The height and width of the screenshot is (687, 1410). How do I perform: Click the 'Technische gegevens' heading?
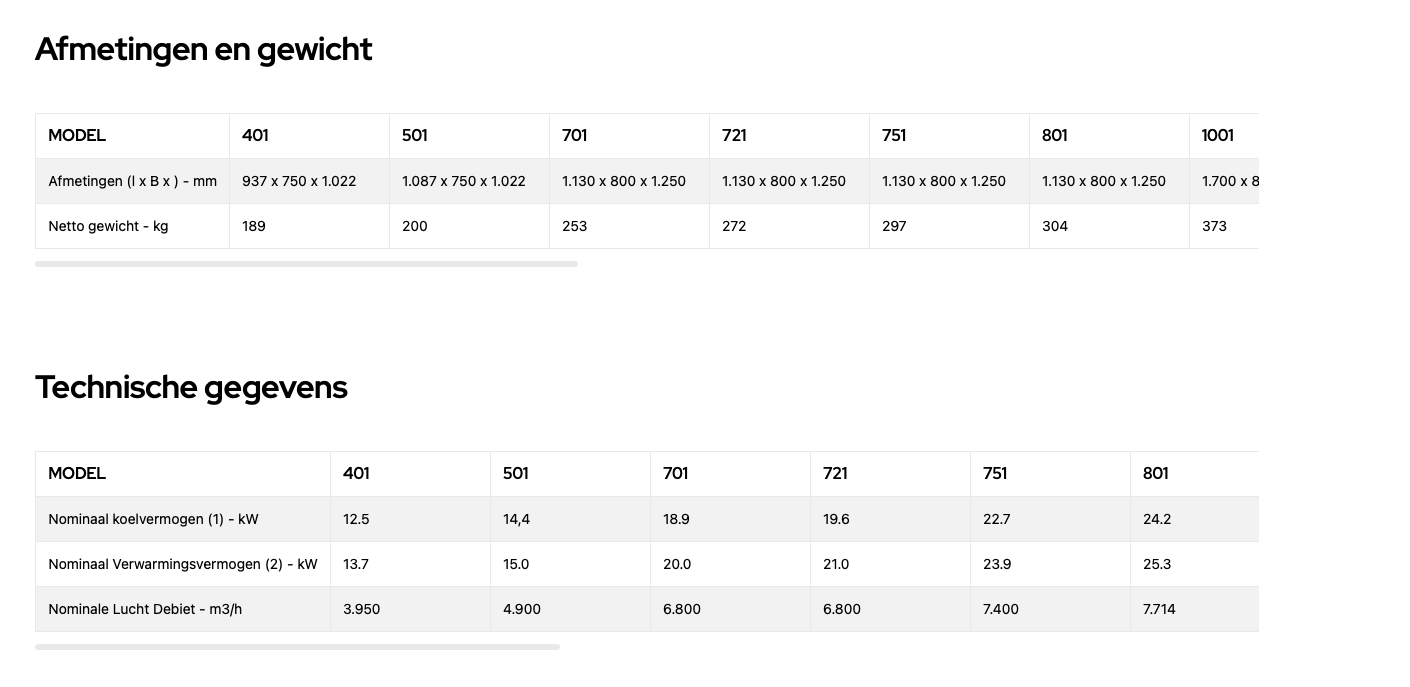click(191, 387)
